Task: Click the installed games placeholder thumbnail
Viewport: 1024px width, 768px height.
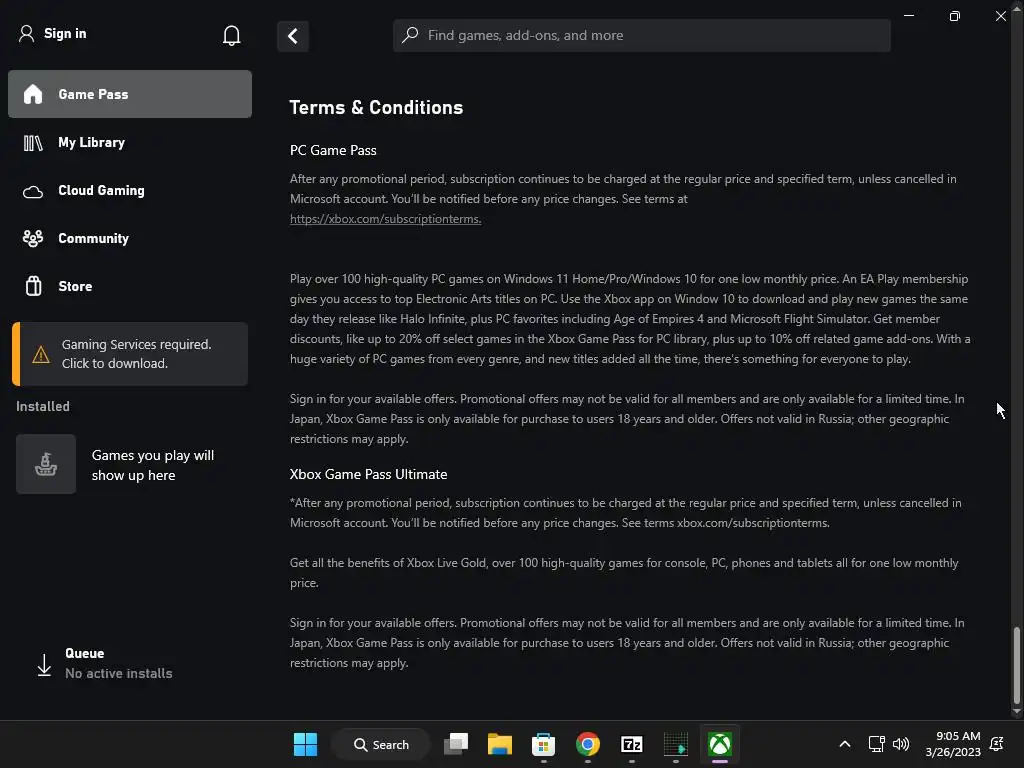Action: point(46,464)
